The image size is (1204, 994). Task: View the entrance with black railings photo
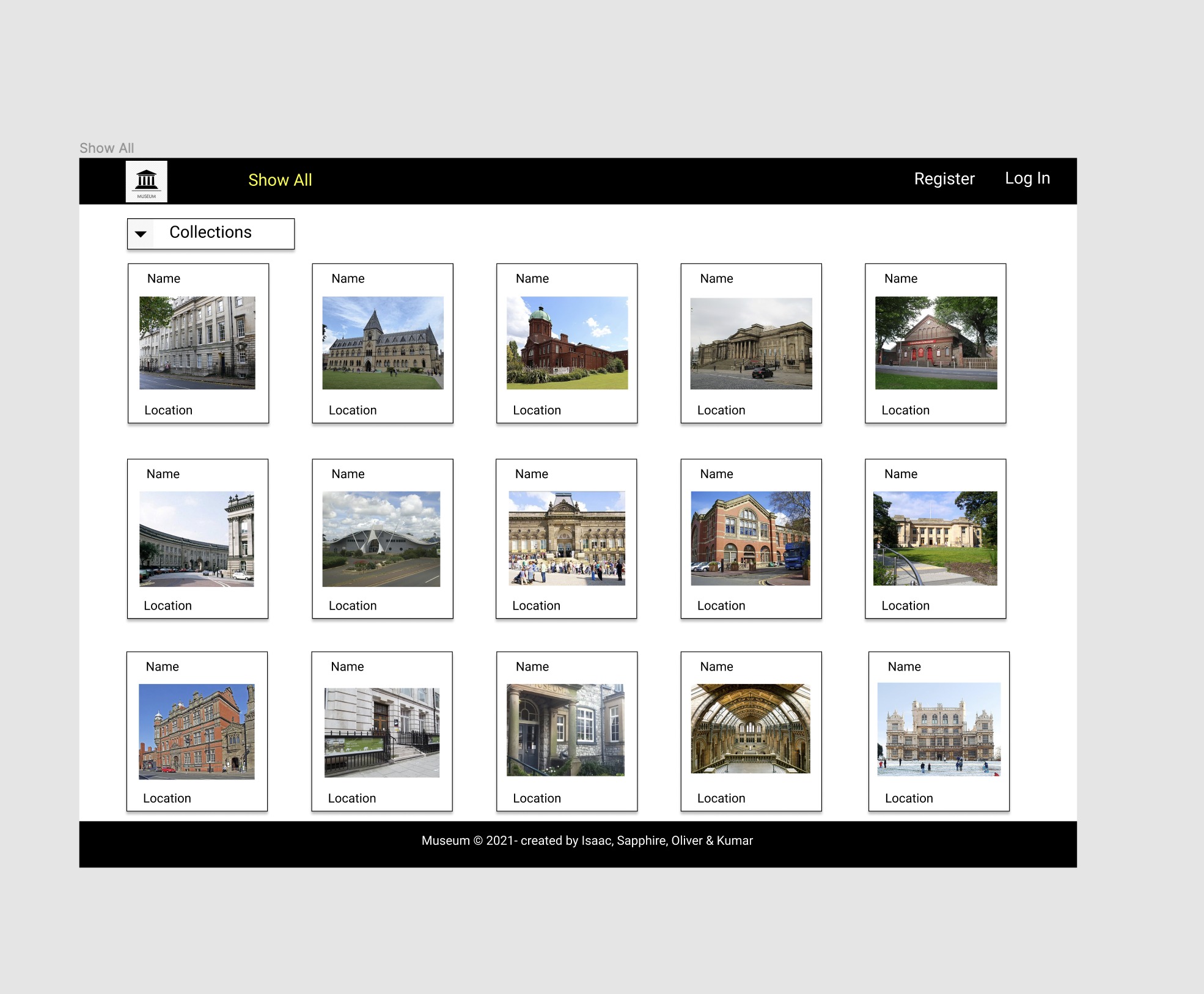click(x=382, y=733)
